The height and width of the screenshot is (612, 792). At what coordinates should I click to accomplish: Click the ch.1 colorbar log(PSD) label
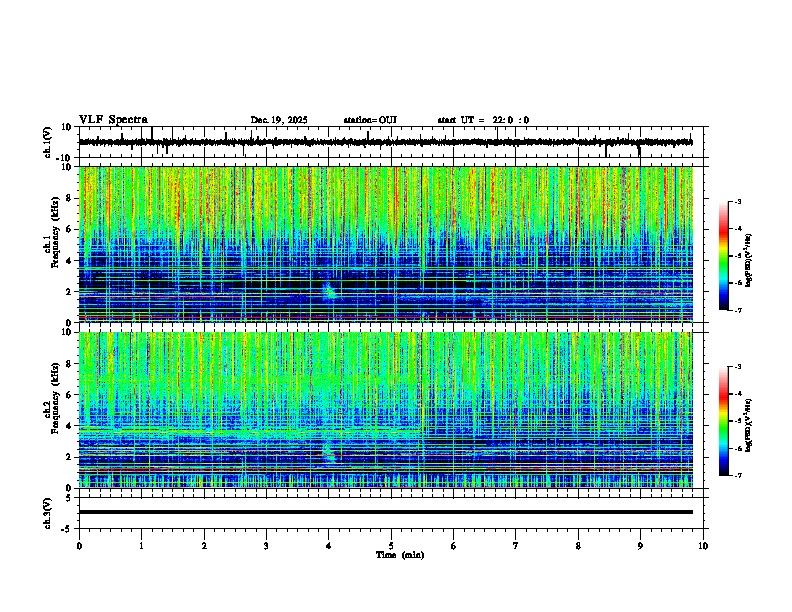[749, 261]
